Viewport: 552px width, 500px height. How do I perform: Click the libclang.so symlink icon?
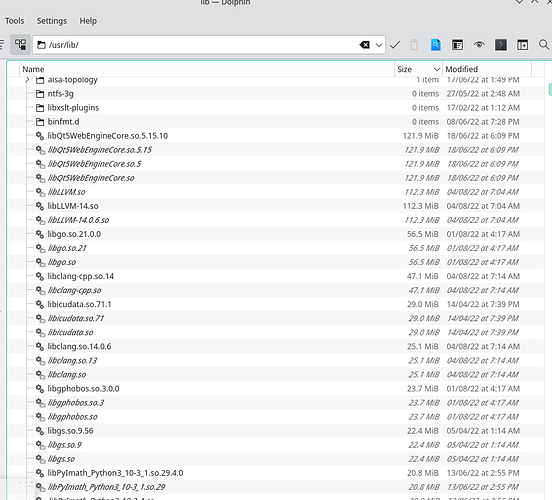pos(40,375)
